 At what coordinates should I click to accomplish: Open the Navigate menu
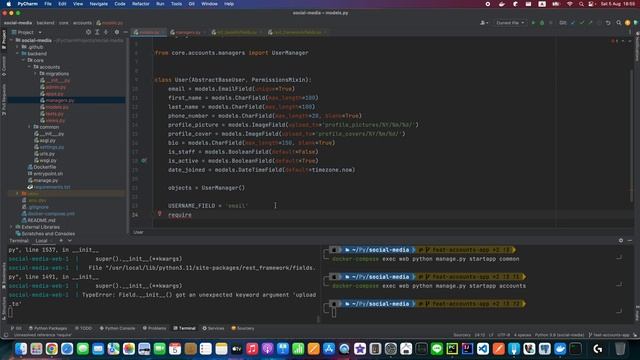point(98,4)
